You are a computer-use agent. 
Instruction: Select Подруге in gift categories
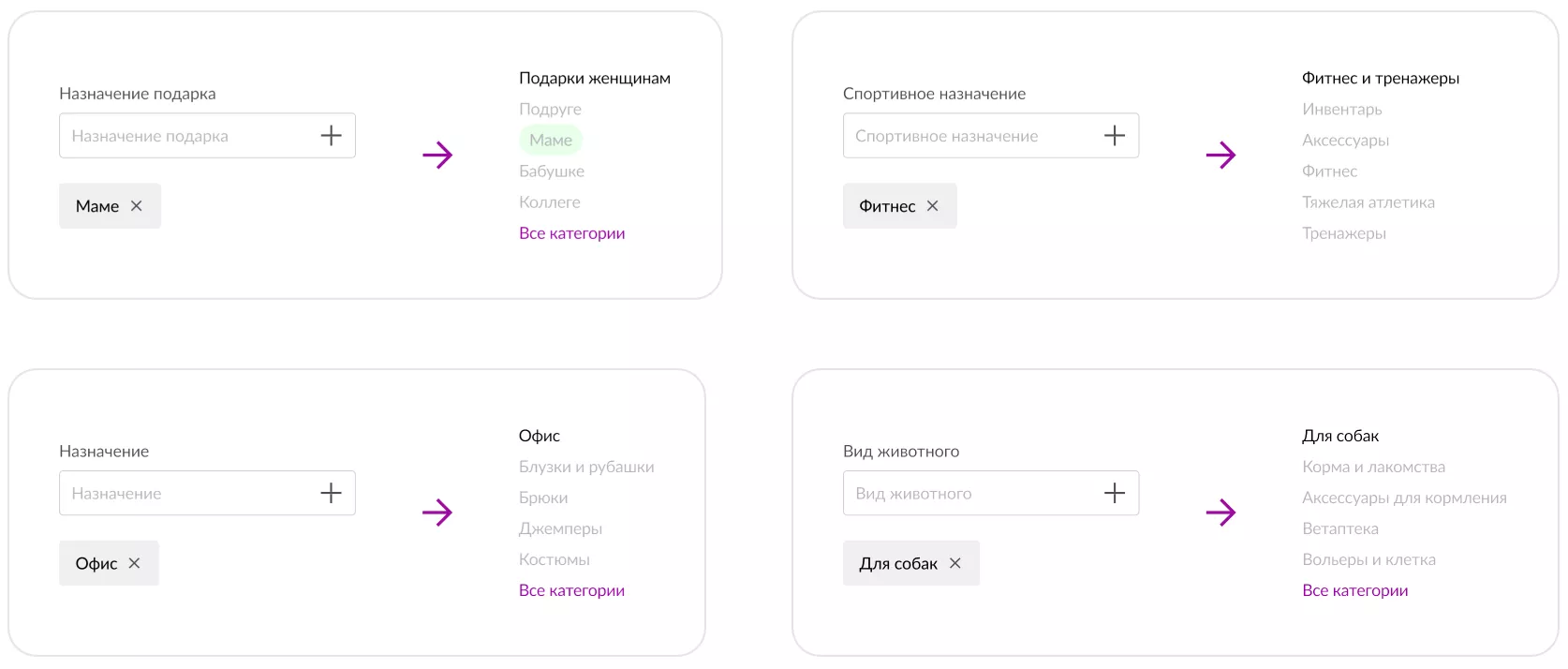click(550, 110)
